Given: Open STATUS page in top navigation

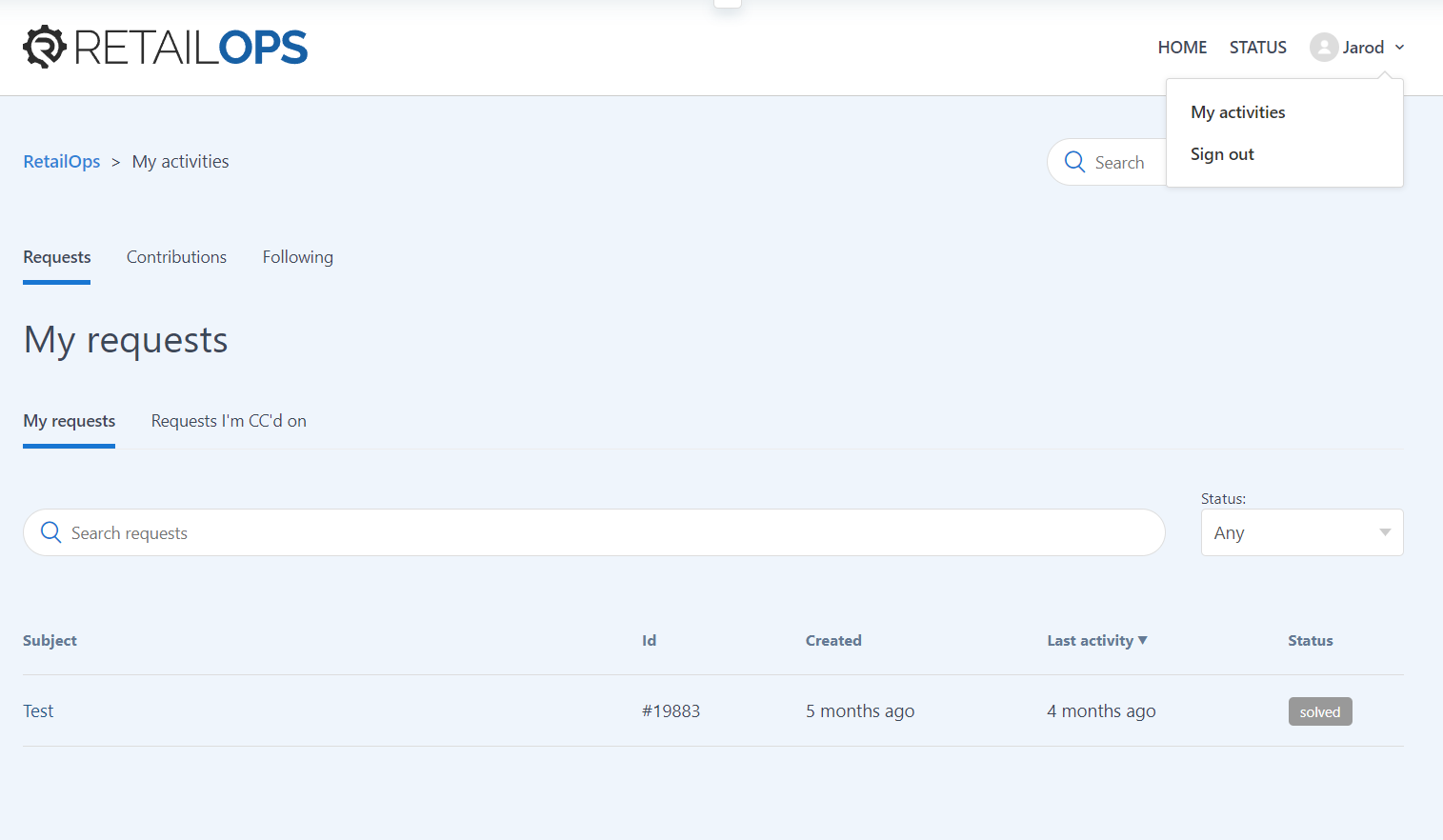Looking at the screenshot, I should 1257,48.
